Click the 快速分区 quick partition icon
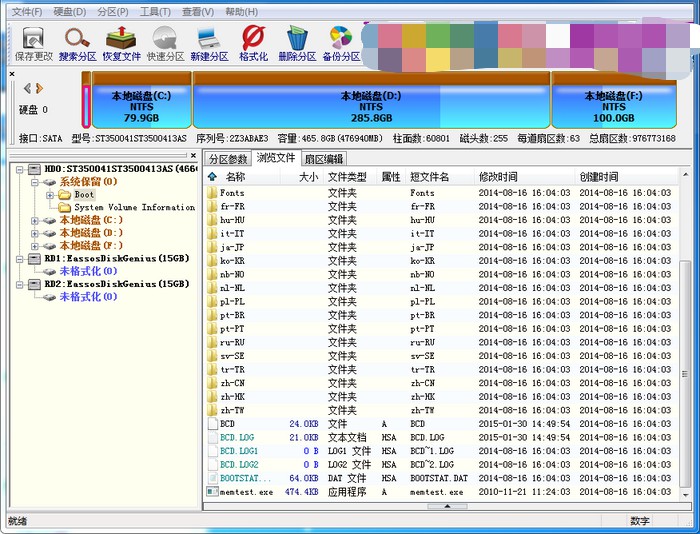Image resolution: width=700 pixels, height=534 pixels. (x=166, y=44)
